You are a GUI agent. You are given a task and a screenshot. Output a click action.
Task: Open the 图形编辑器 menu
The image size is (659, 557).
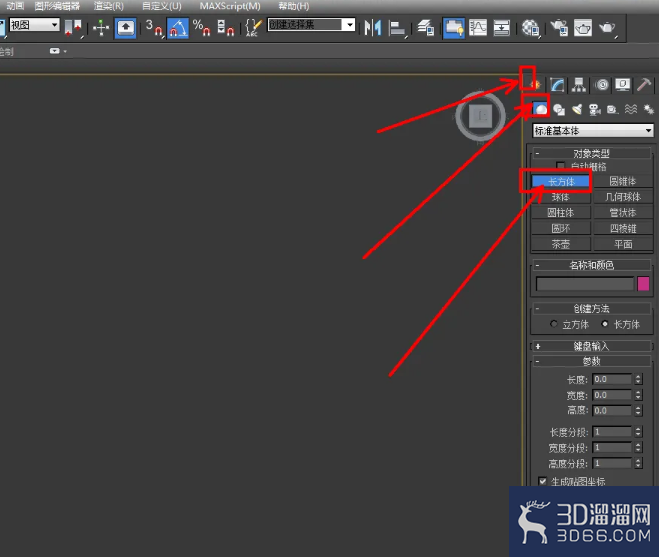click(x=57, y=6)
